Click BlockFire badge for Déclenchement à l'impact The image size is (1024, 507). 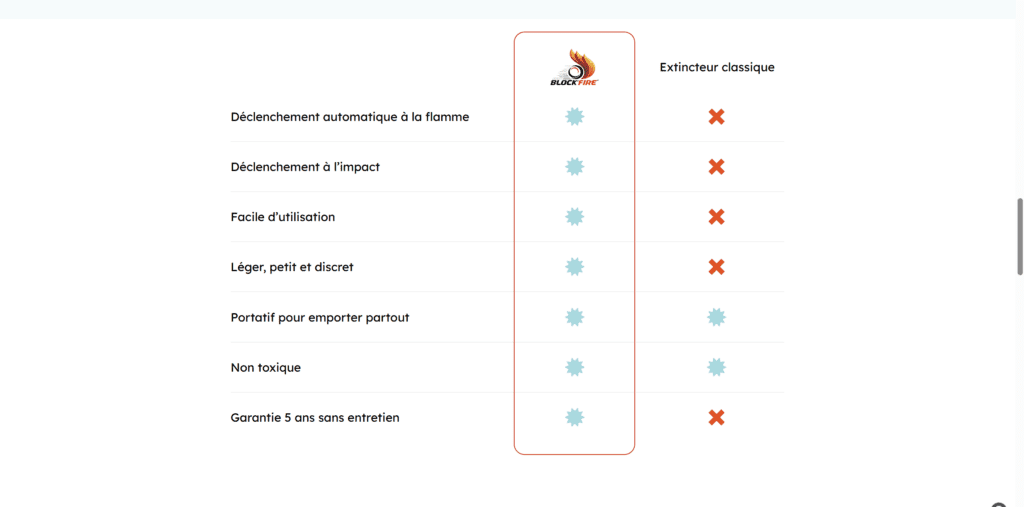click(574, 167)
